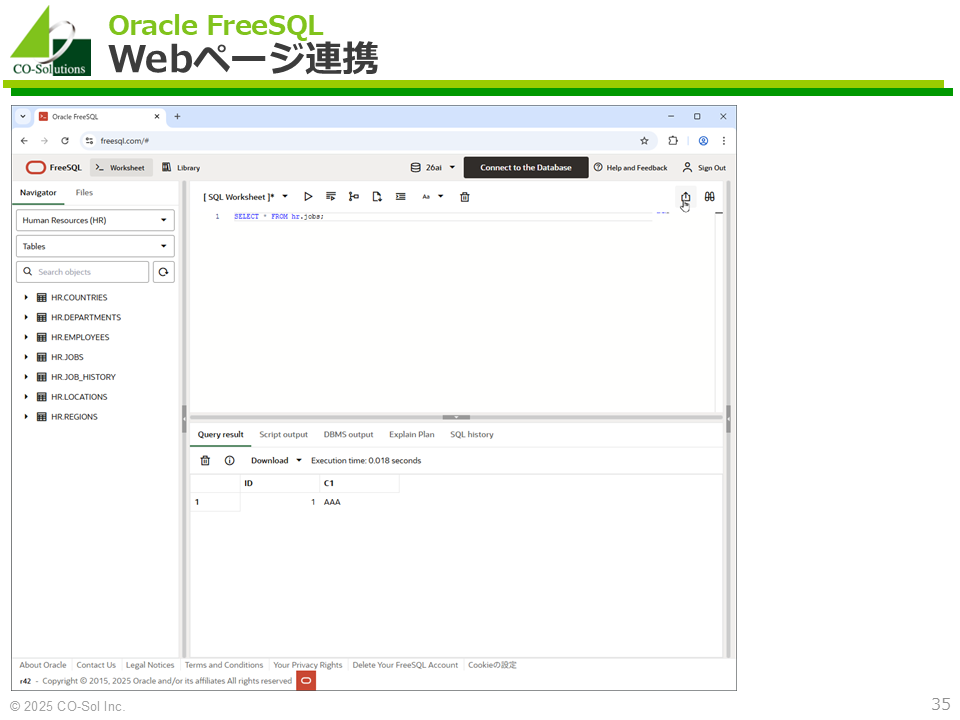The width and height of the screenshot is (960, 720).
Task: Open the Human Resources (HR) schema dropdown
Action: pos(95,220)
